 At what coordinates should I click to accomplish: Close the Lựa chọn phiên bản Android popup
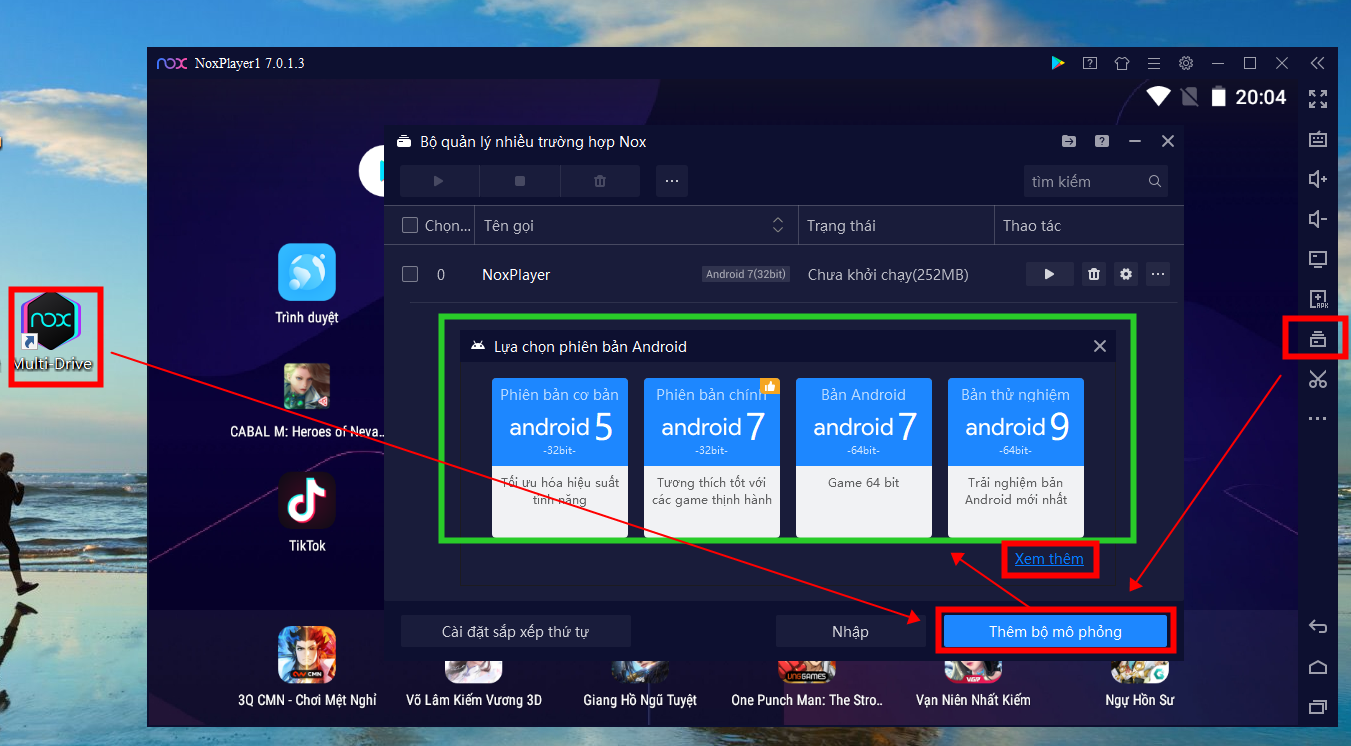[1100, 346]
